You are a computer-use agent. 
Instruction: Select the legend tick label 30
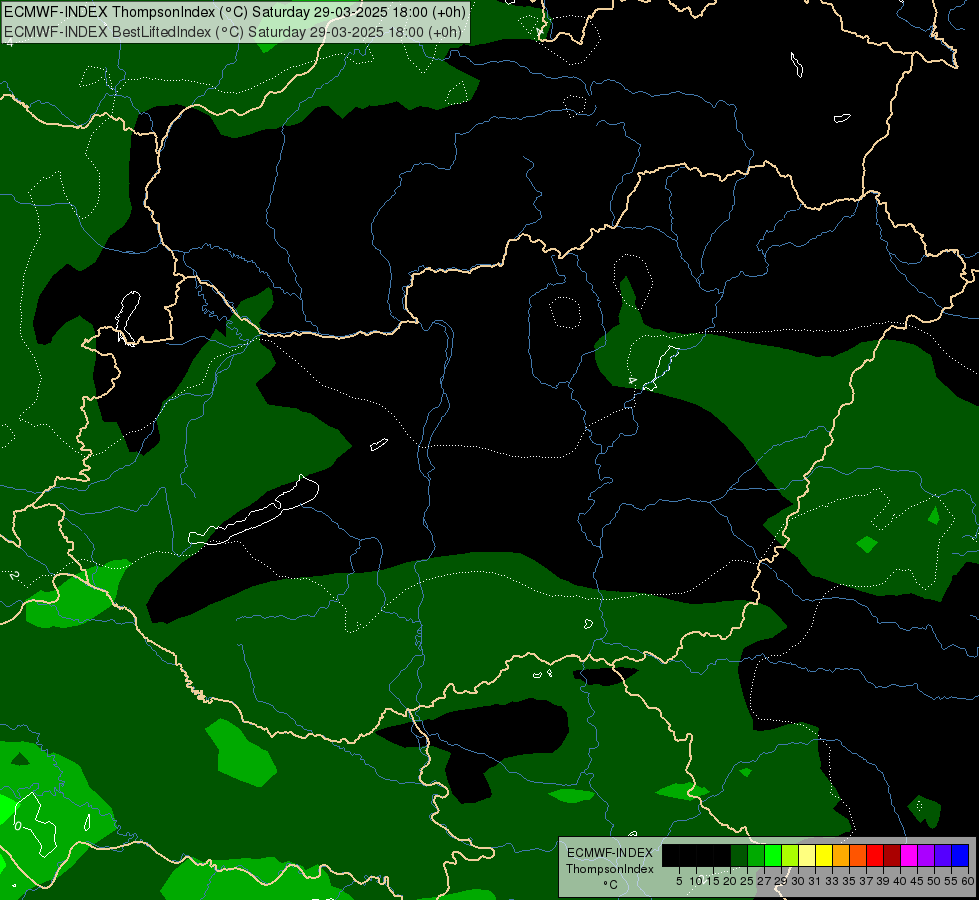pyautogui.click(x=798, y=881)
